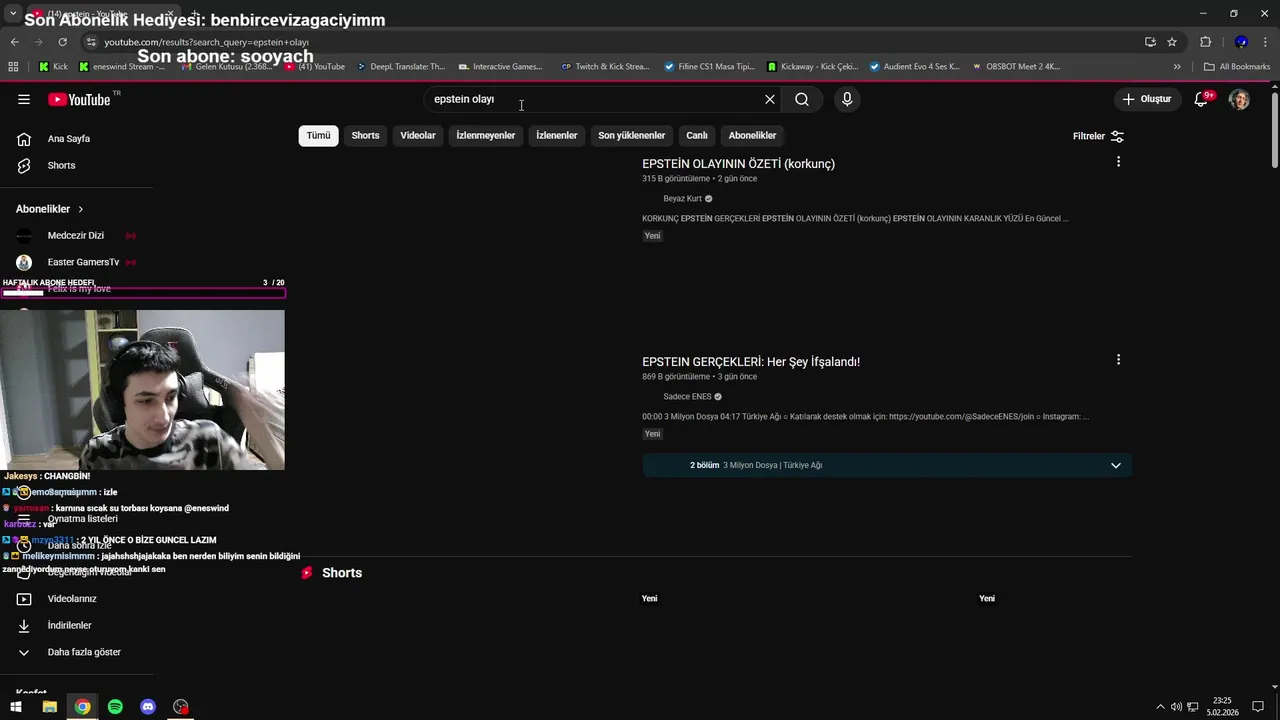Image resolution: width=1280 pixels, height=720 pixels.
Task: Click the Shorts shelf heading icon
Action: (307, 573)
